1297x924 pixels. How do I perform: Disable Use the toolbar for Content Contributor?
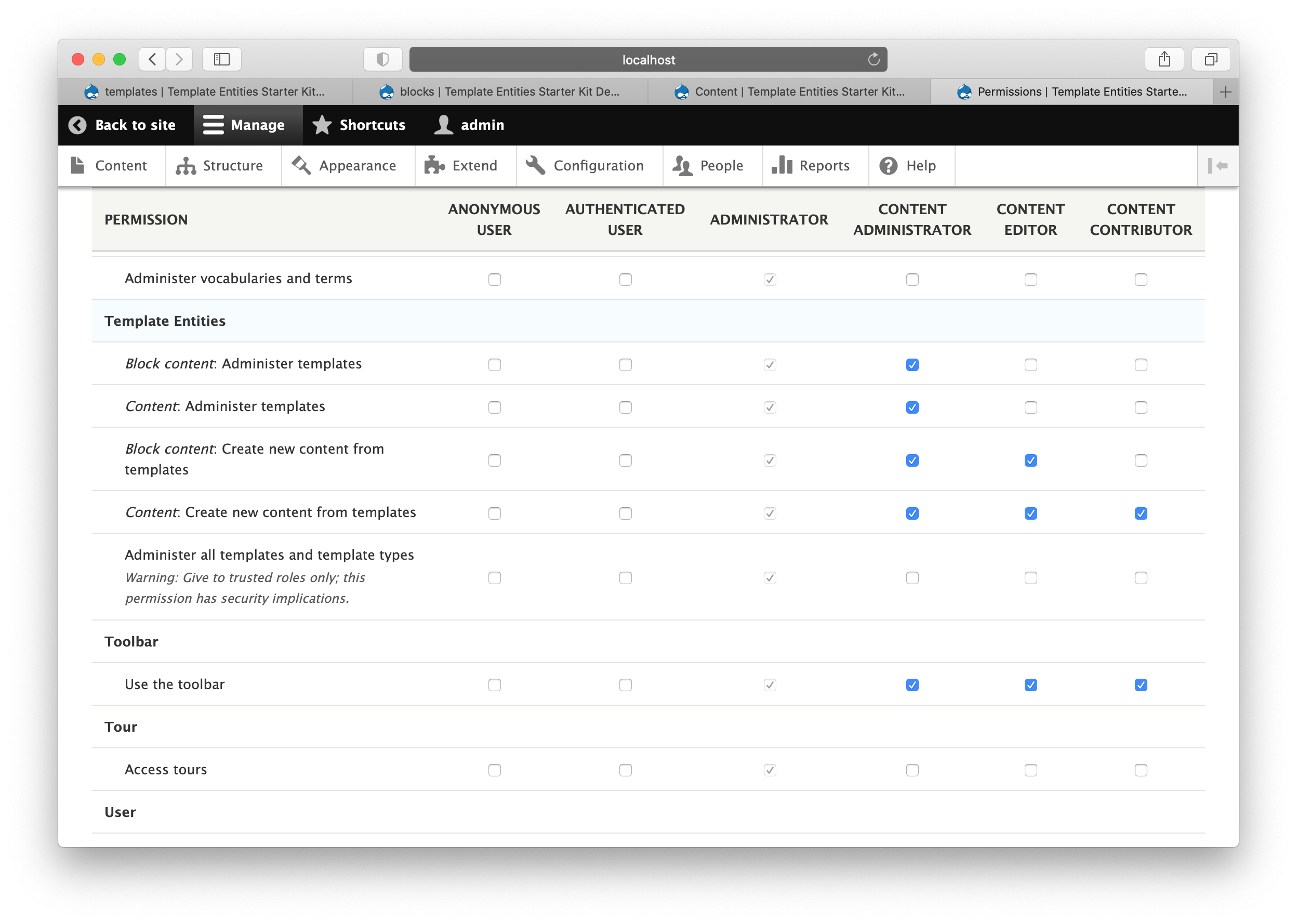[1141, 685]
